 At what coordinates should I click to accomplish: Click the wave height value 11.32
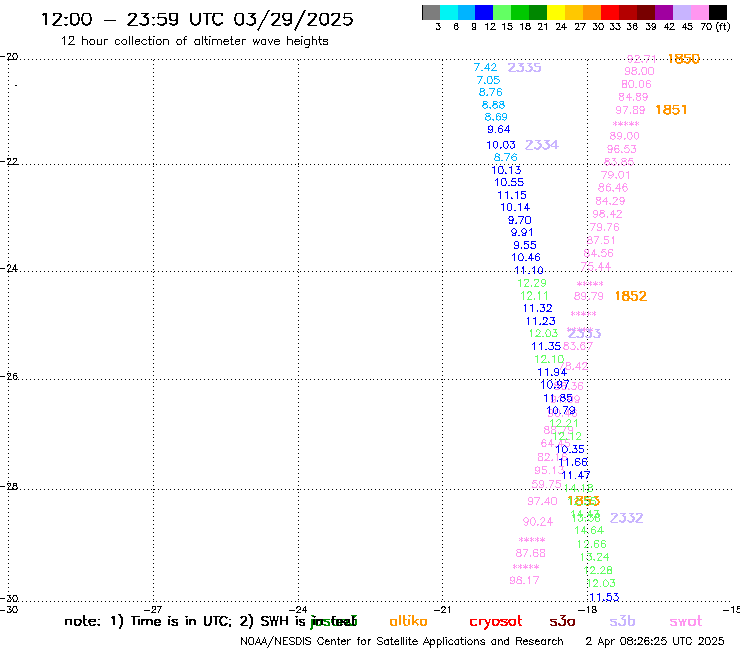click(x=538, y=308)
